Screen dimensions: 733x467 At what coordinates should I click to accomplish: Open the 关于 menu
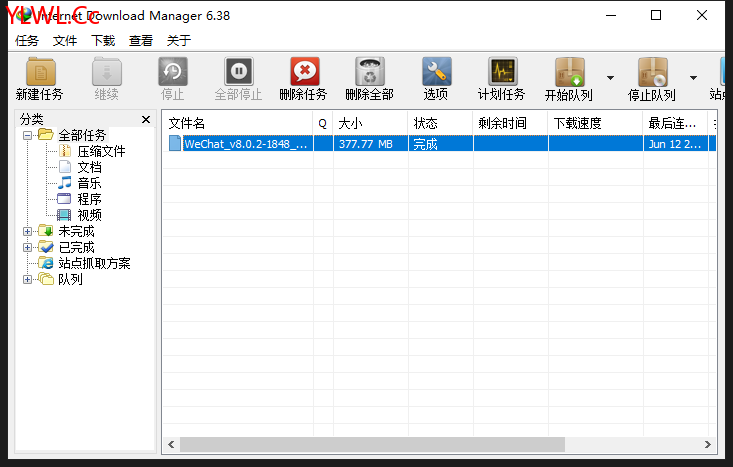click(179, 41)
